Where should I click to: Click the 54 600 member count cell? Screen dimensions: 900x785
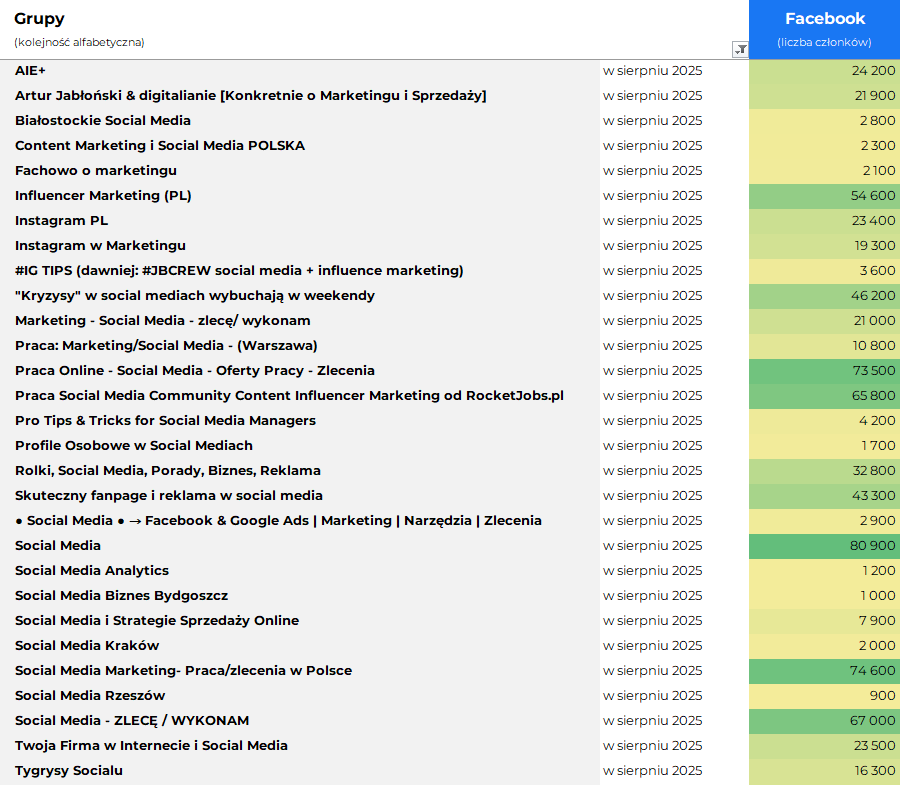(824, 196)
